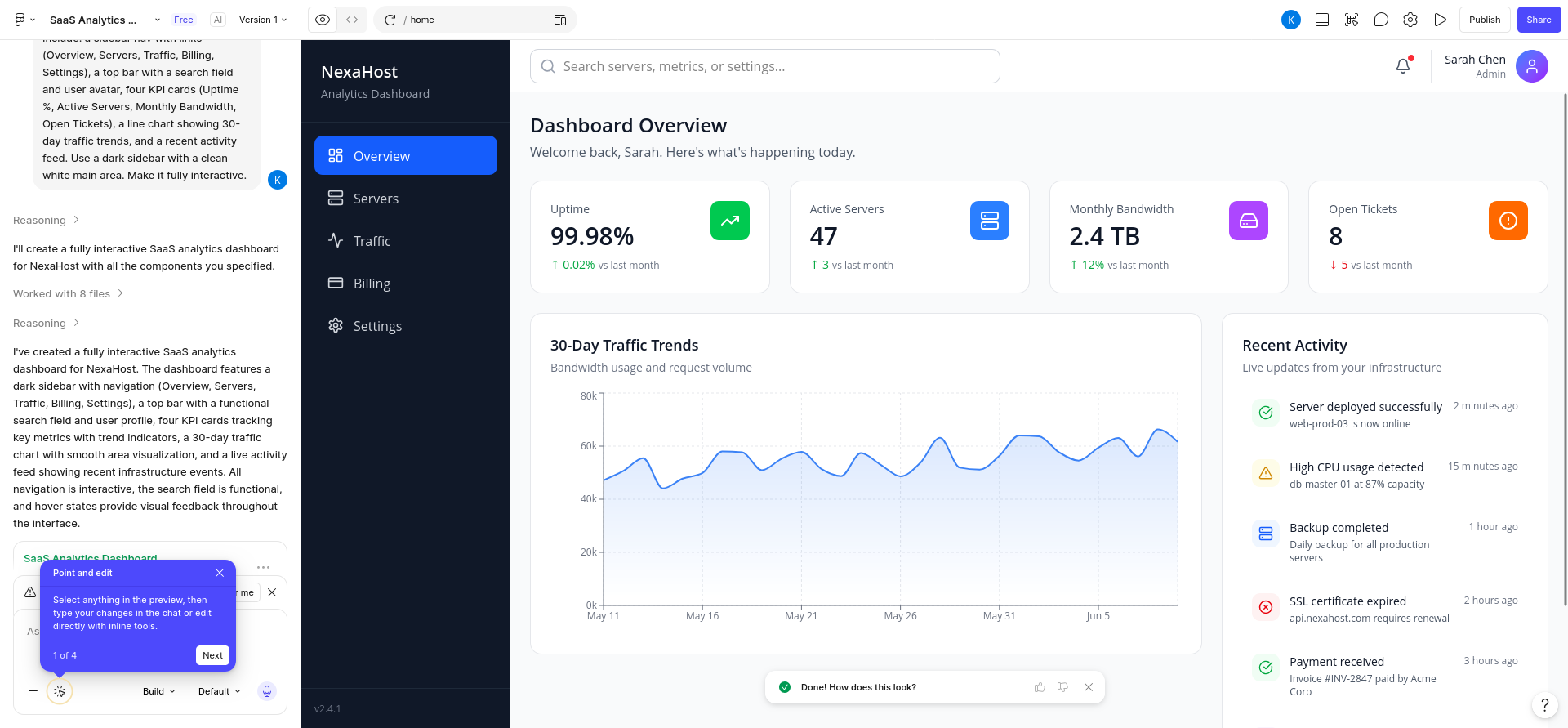Close the Done feedback bar
This screenshot has width=1568, height=728.
pyautogui.click(x=1089, y=687)
